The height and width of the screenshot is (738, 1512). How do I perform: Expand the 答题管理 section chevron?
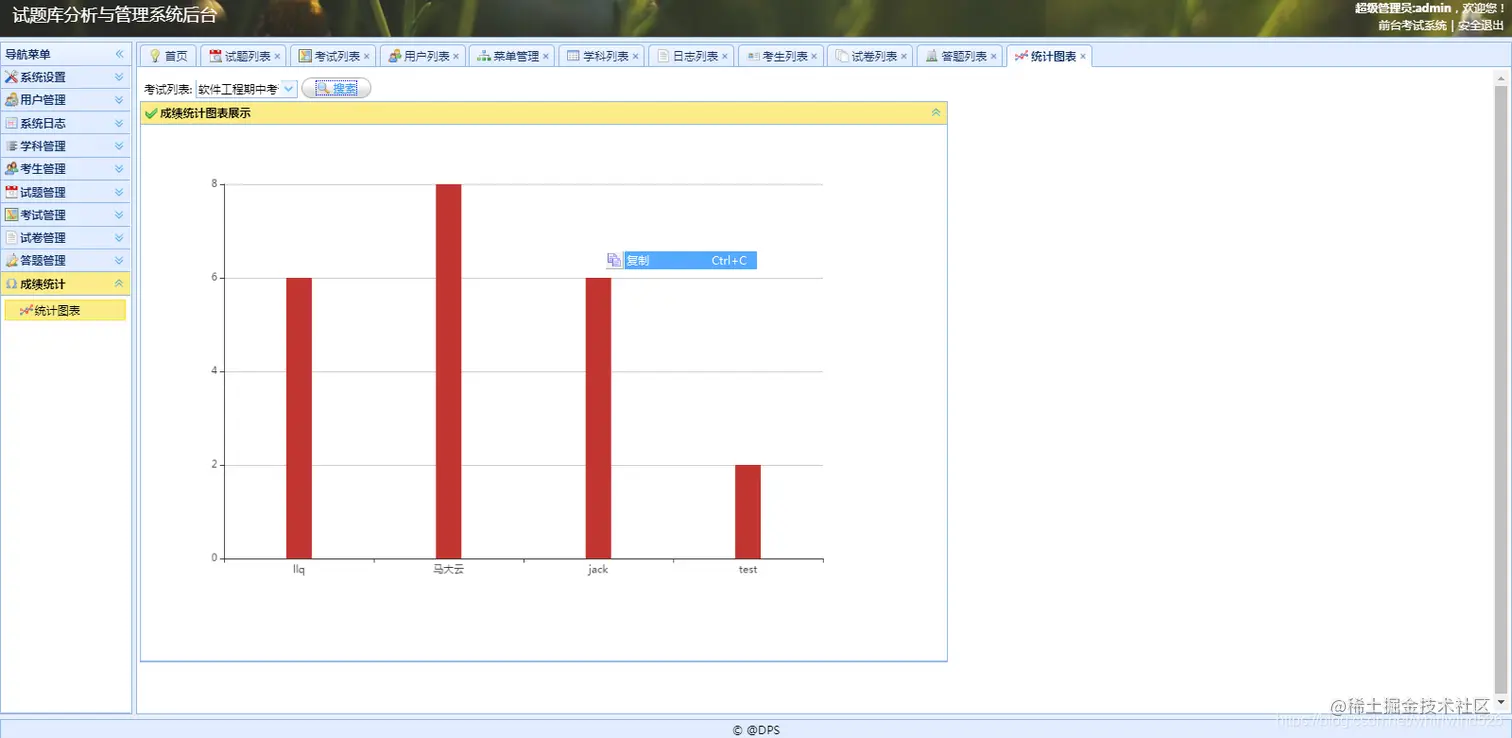point(119,261)
